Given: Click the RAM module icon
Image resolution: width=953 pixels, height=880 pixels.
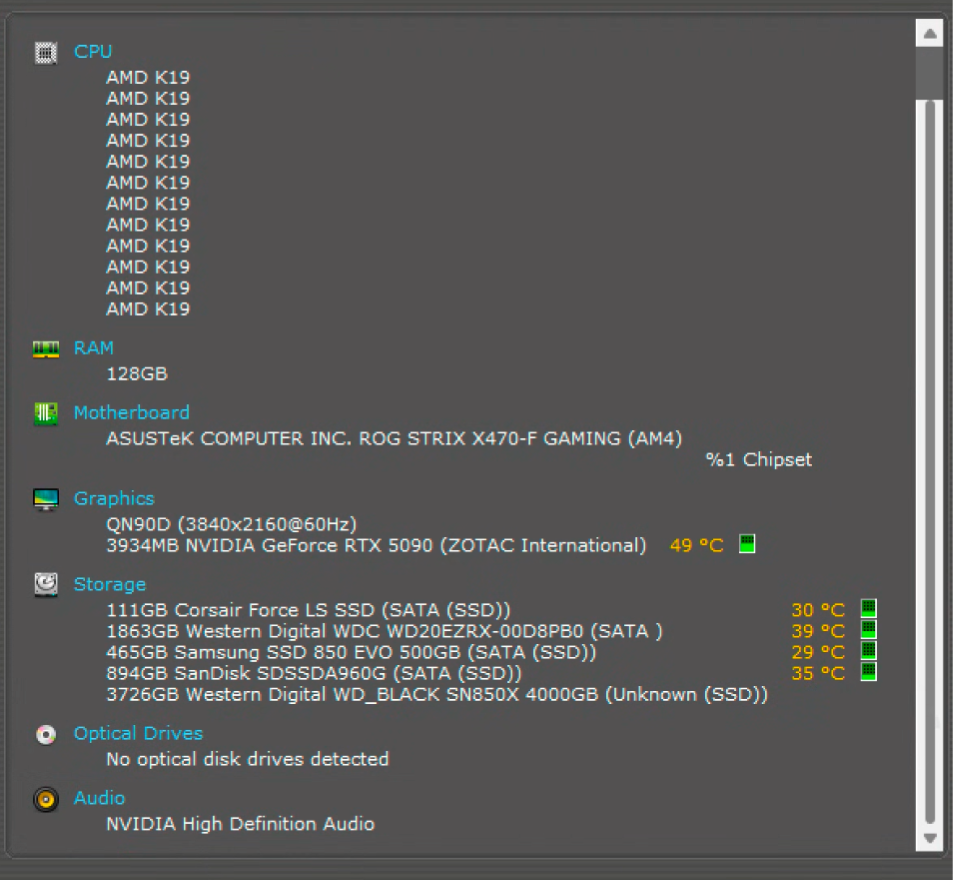Looking at the screenshot, I should point(46,349).
